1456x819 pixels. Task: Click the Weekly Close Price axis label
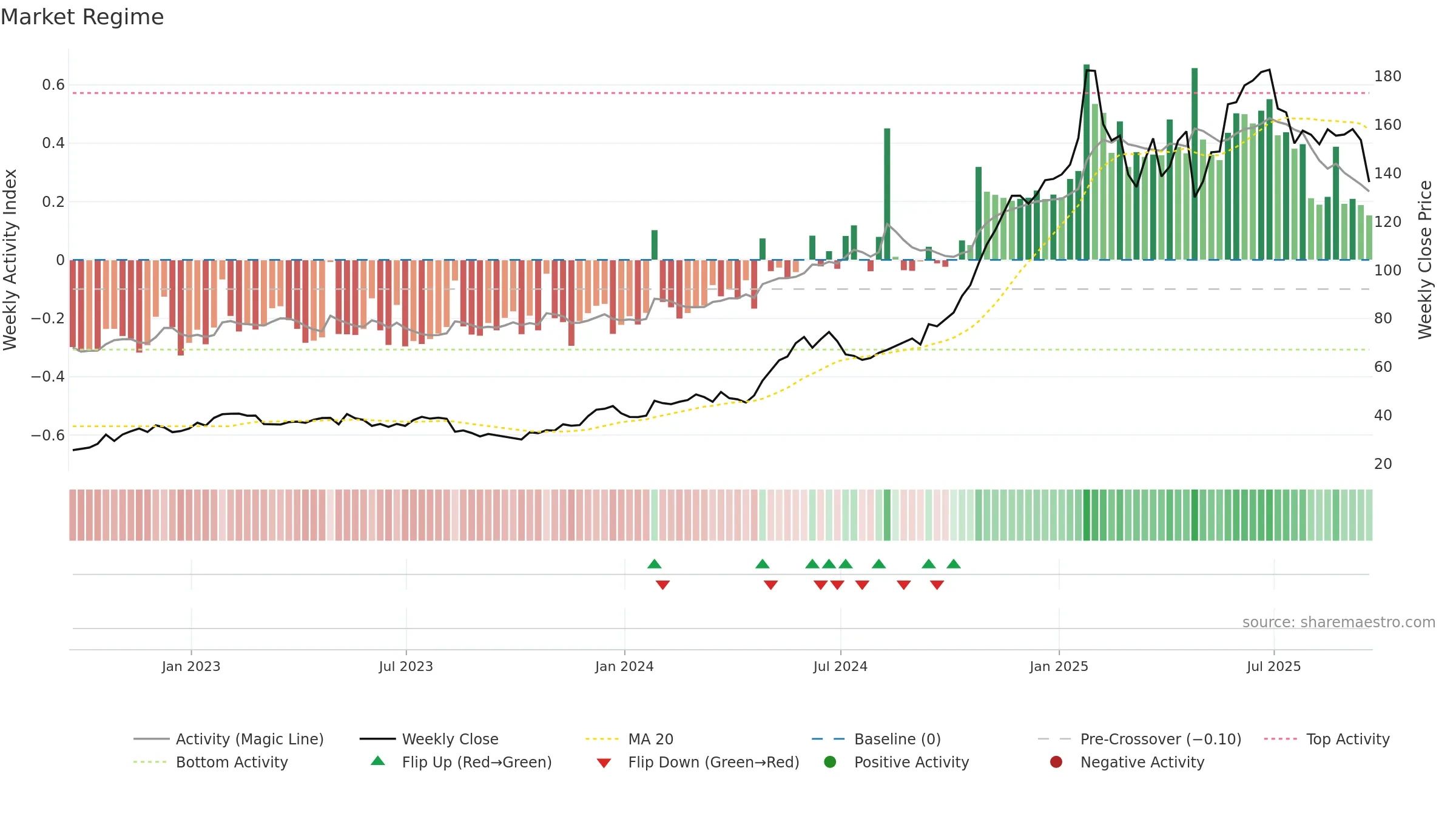[x=1425, y=260]
